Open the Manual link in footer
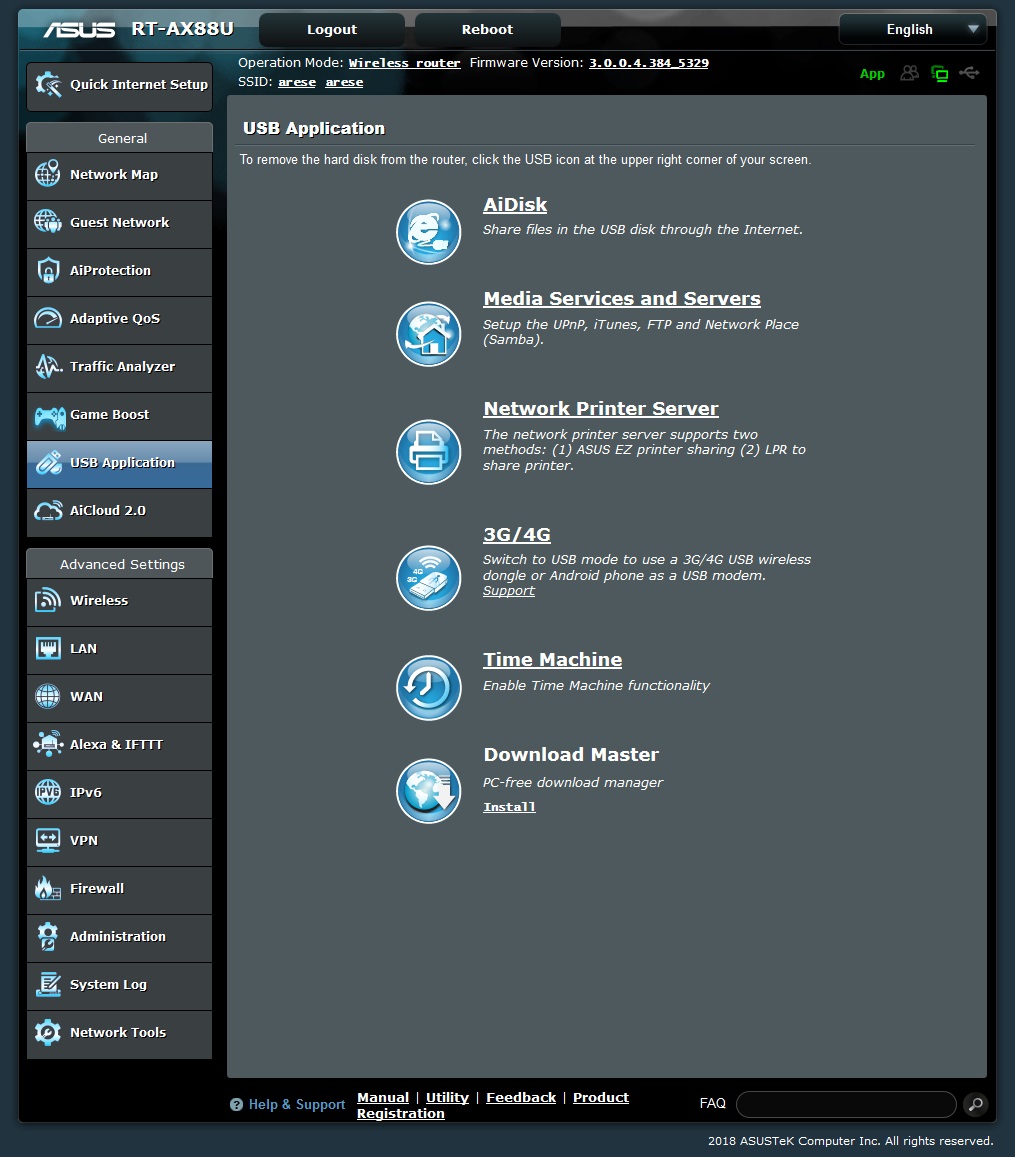The height and width of the screenshot is (1157, 1015). [x=383, y=1097]
